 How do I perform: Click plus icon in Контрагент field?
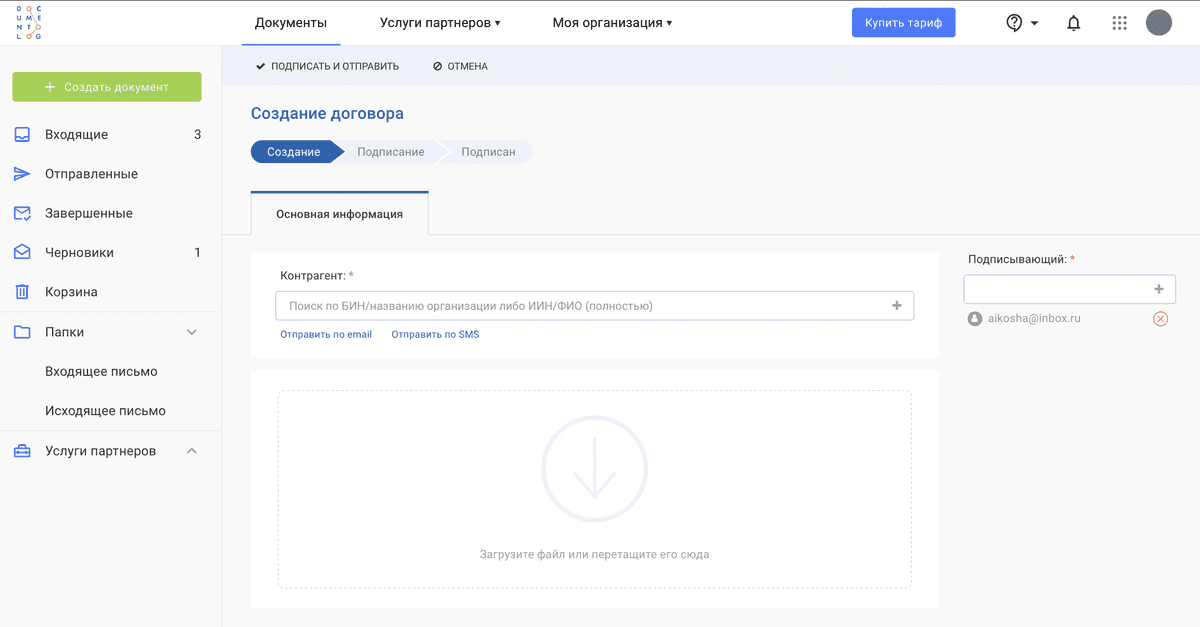point(897,306)
